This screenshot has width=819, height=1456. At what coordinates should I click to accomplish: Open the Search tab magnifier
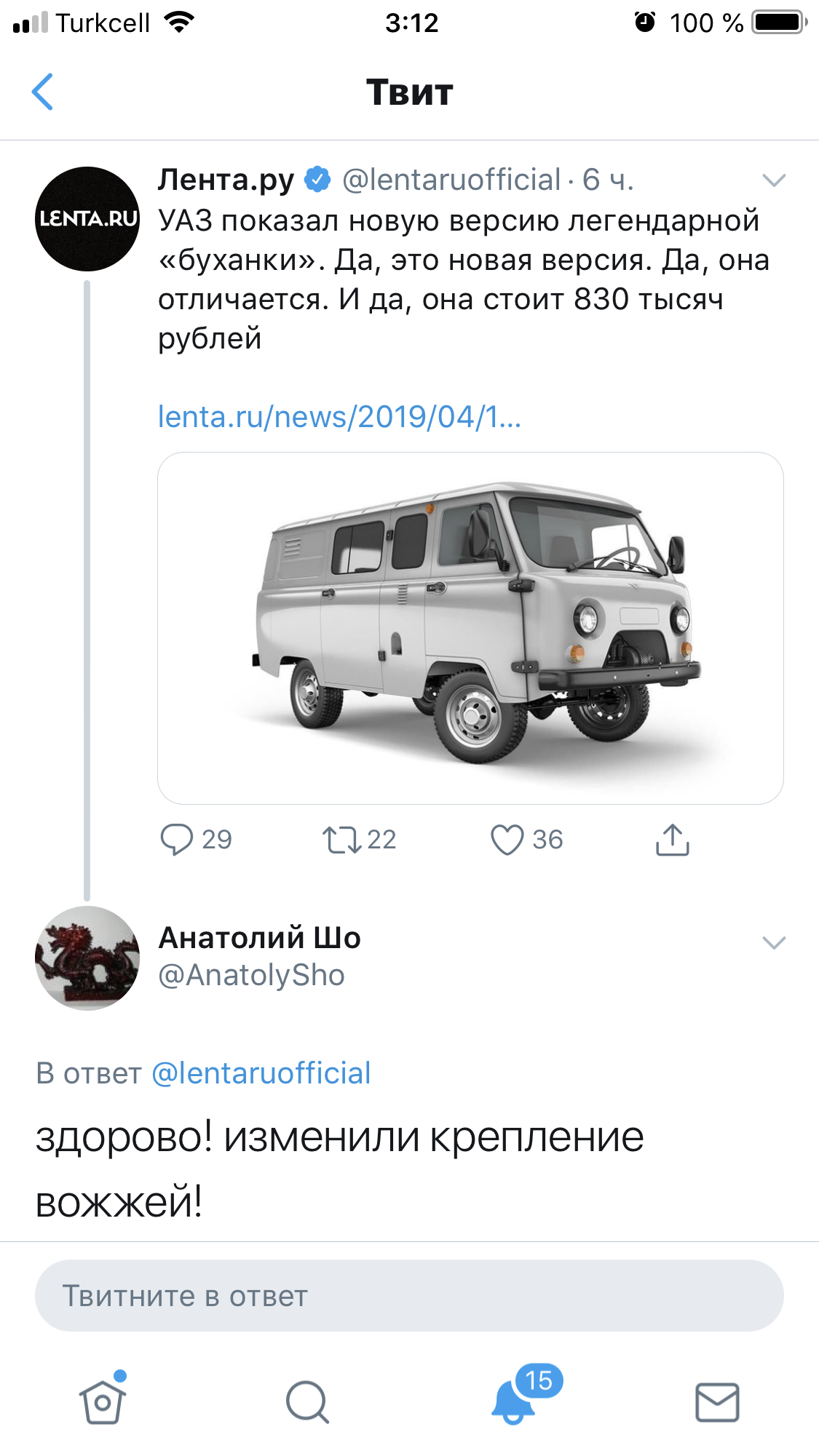click(x=307, y=1401)
